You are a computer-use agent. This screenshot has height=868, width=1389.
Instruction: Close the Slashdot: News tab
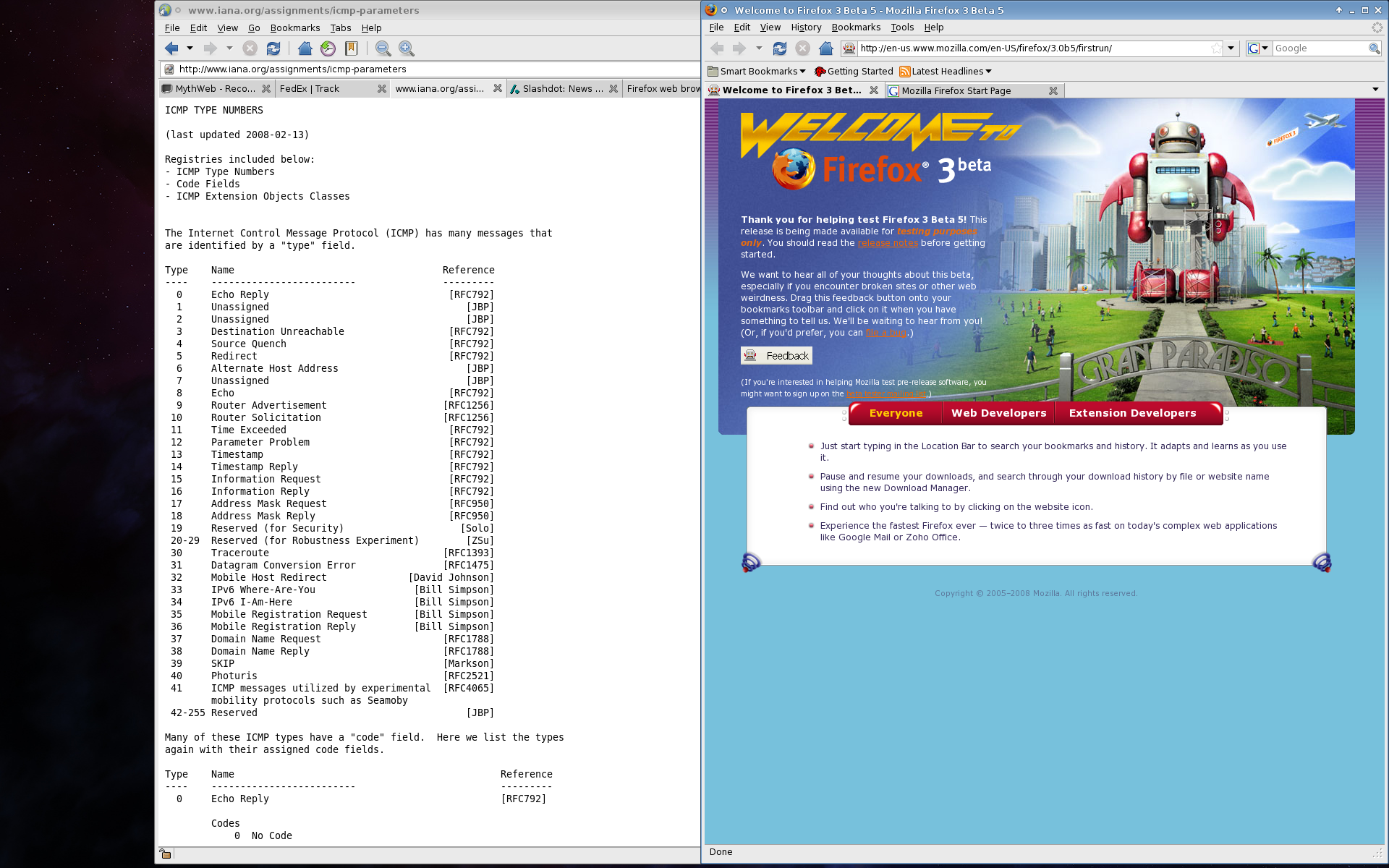[x=613, y=89]
